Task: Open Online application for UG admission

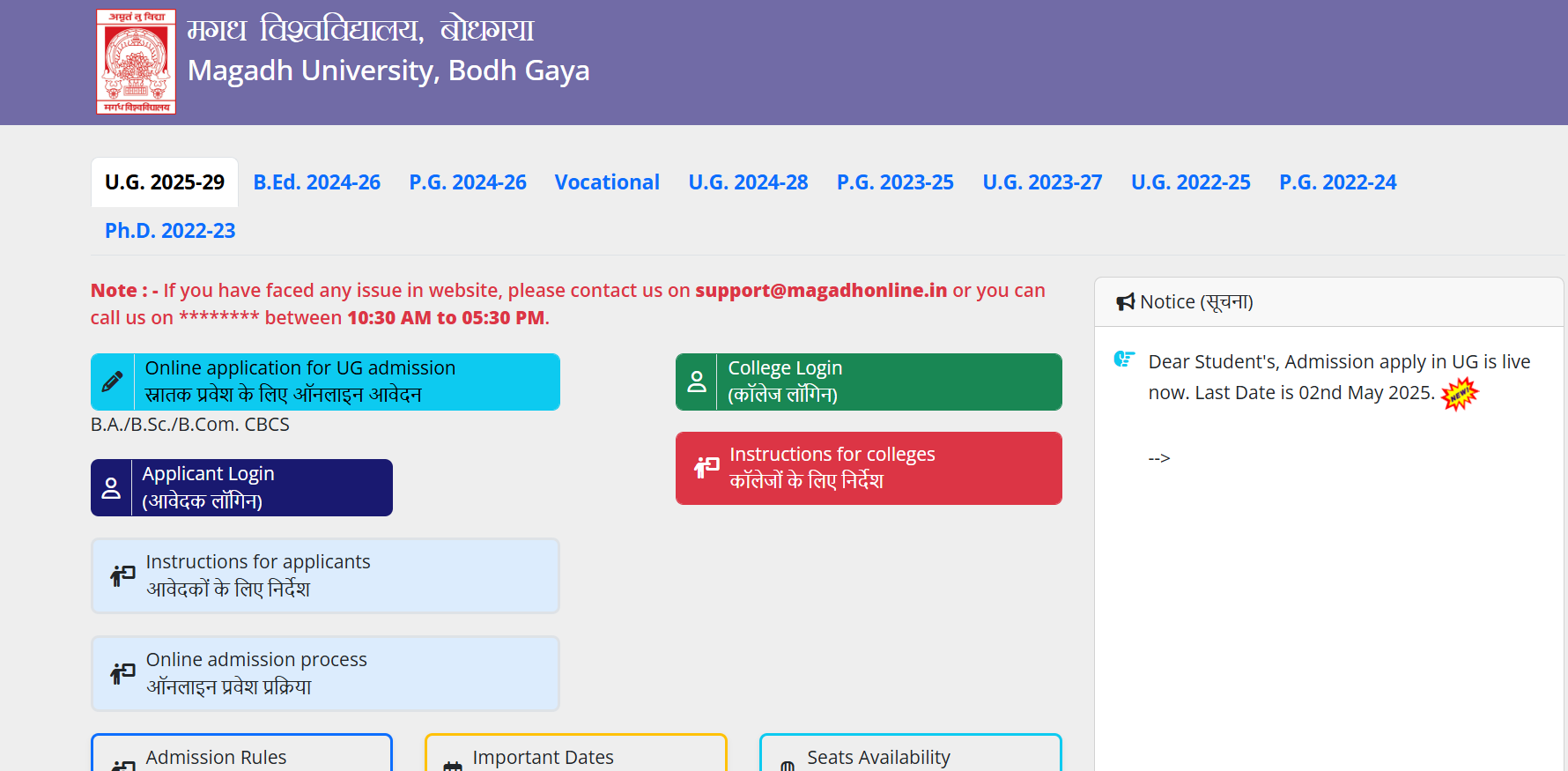Action: [x=325, y=382]
